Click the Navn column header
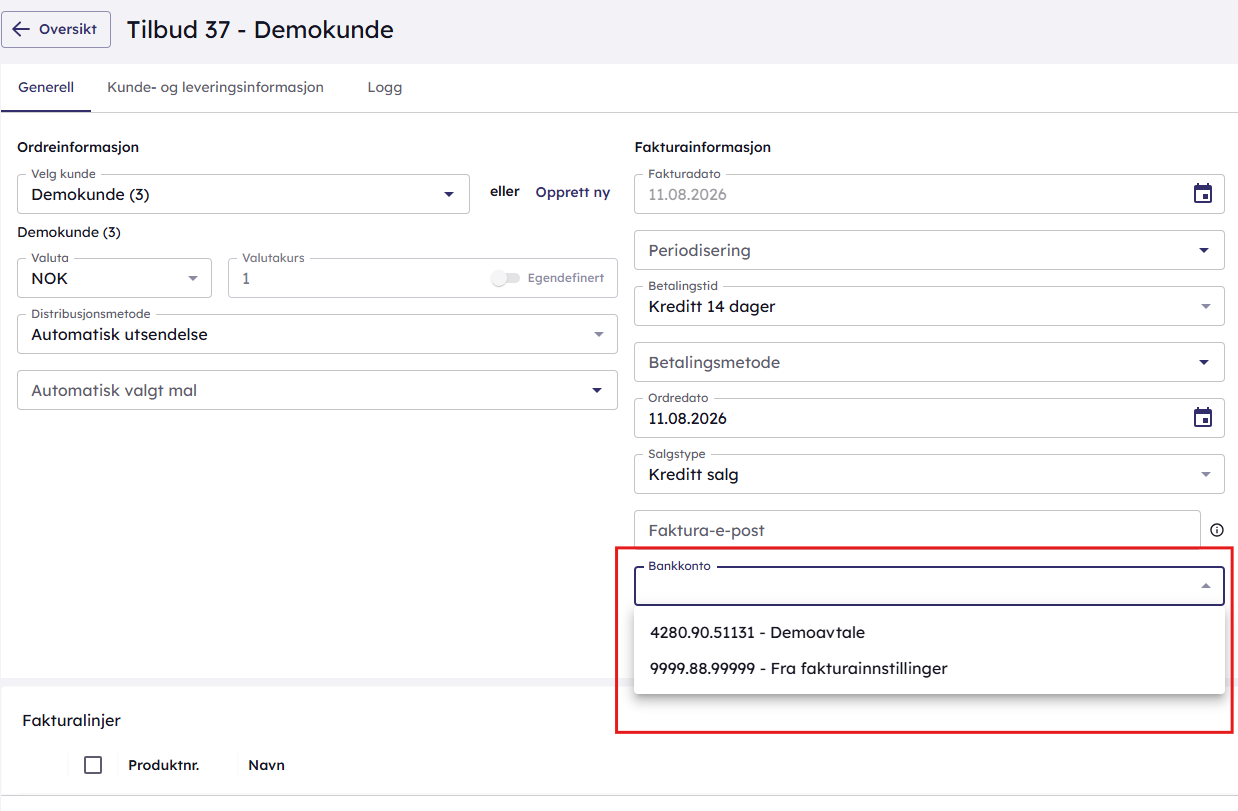 tap(267, 765)
